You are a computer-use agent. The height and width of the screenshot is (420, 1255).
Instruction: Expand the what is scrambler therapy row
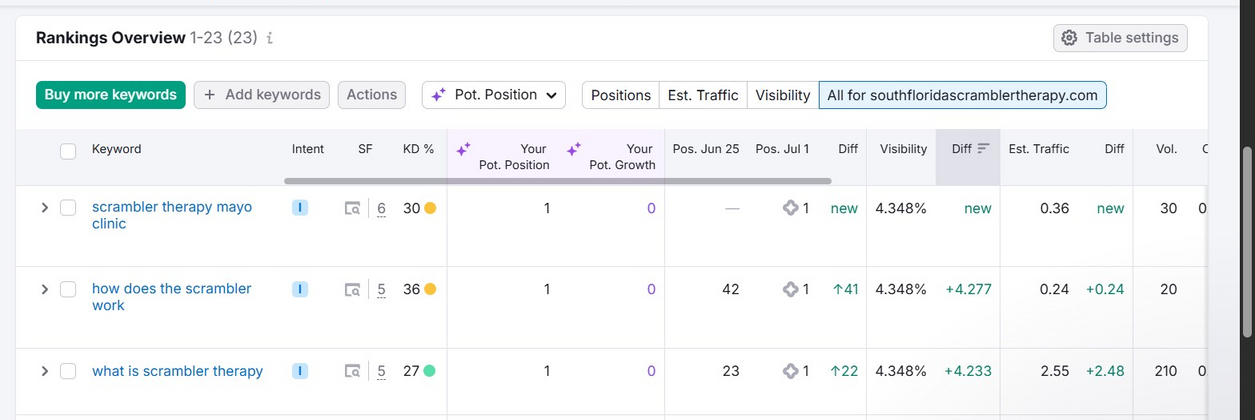coord(44,371)
